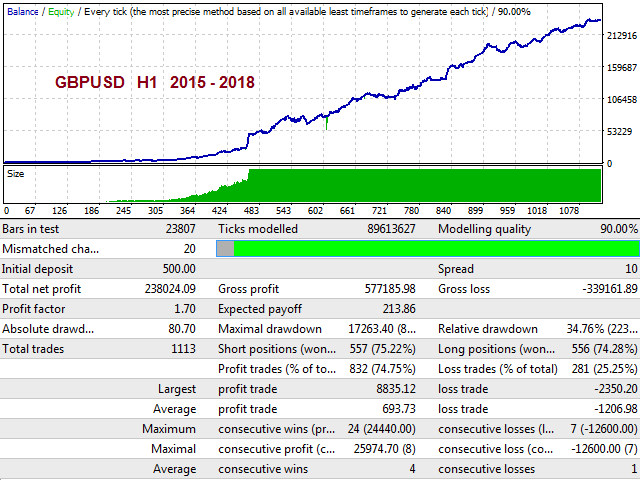Click the Bars in test value 23807

(180, 229)
